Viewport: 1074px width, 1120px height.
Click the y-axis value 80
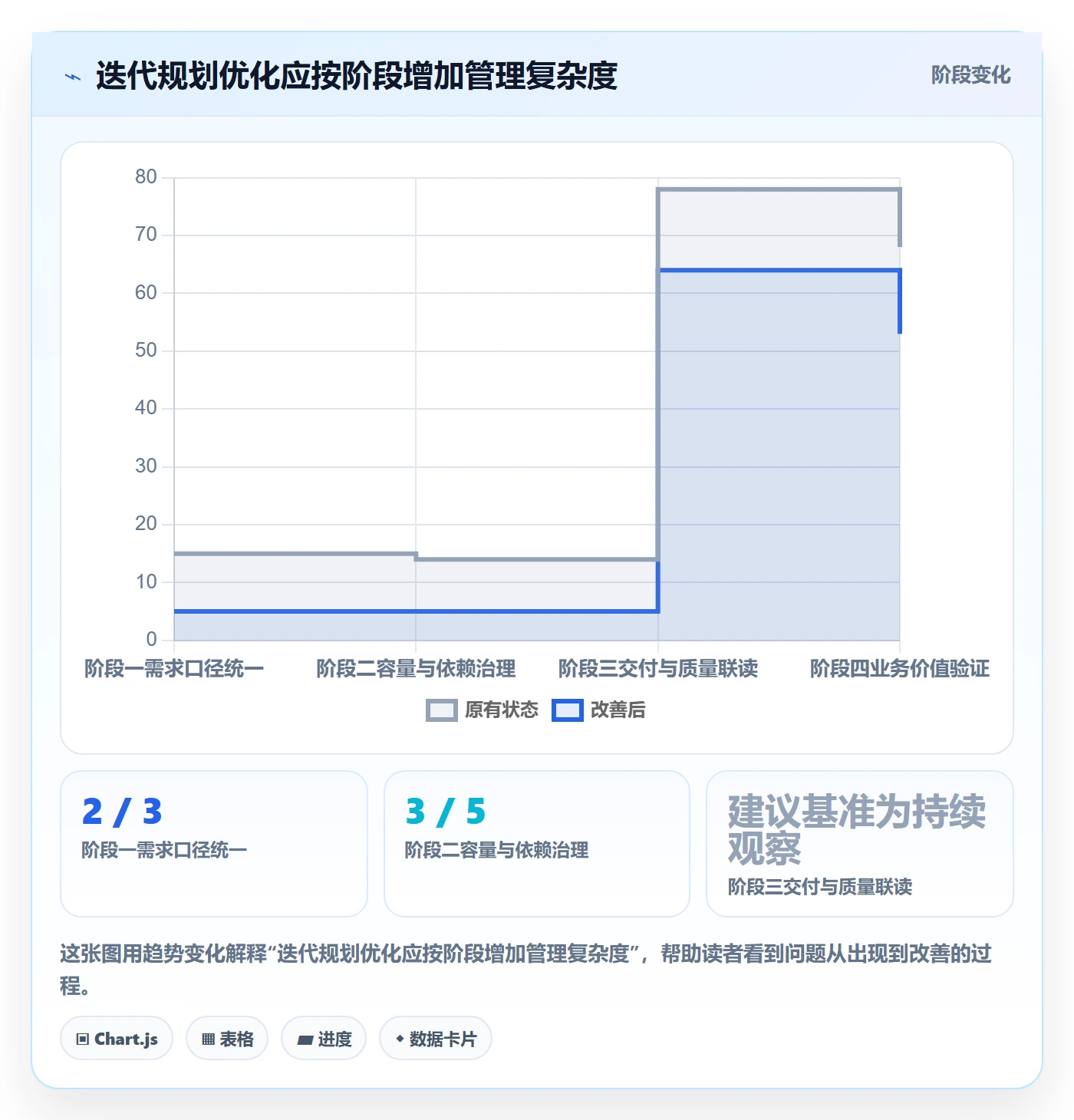146,177
